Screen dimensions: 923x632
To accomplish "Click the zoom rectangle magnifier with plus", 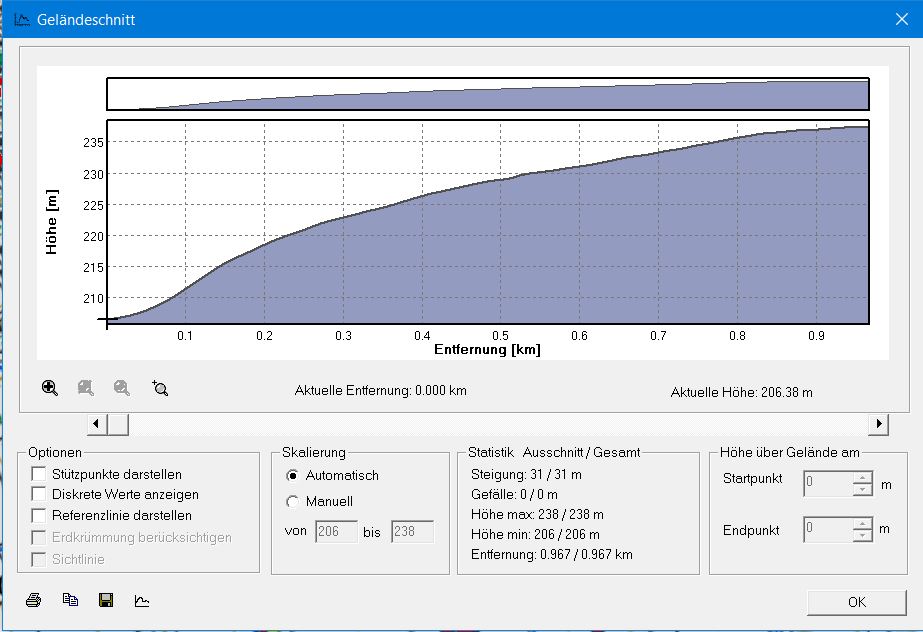I will point(159,388).
